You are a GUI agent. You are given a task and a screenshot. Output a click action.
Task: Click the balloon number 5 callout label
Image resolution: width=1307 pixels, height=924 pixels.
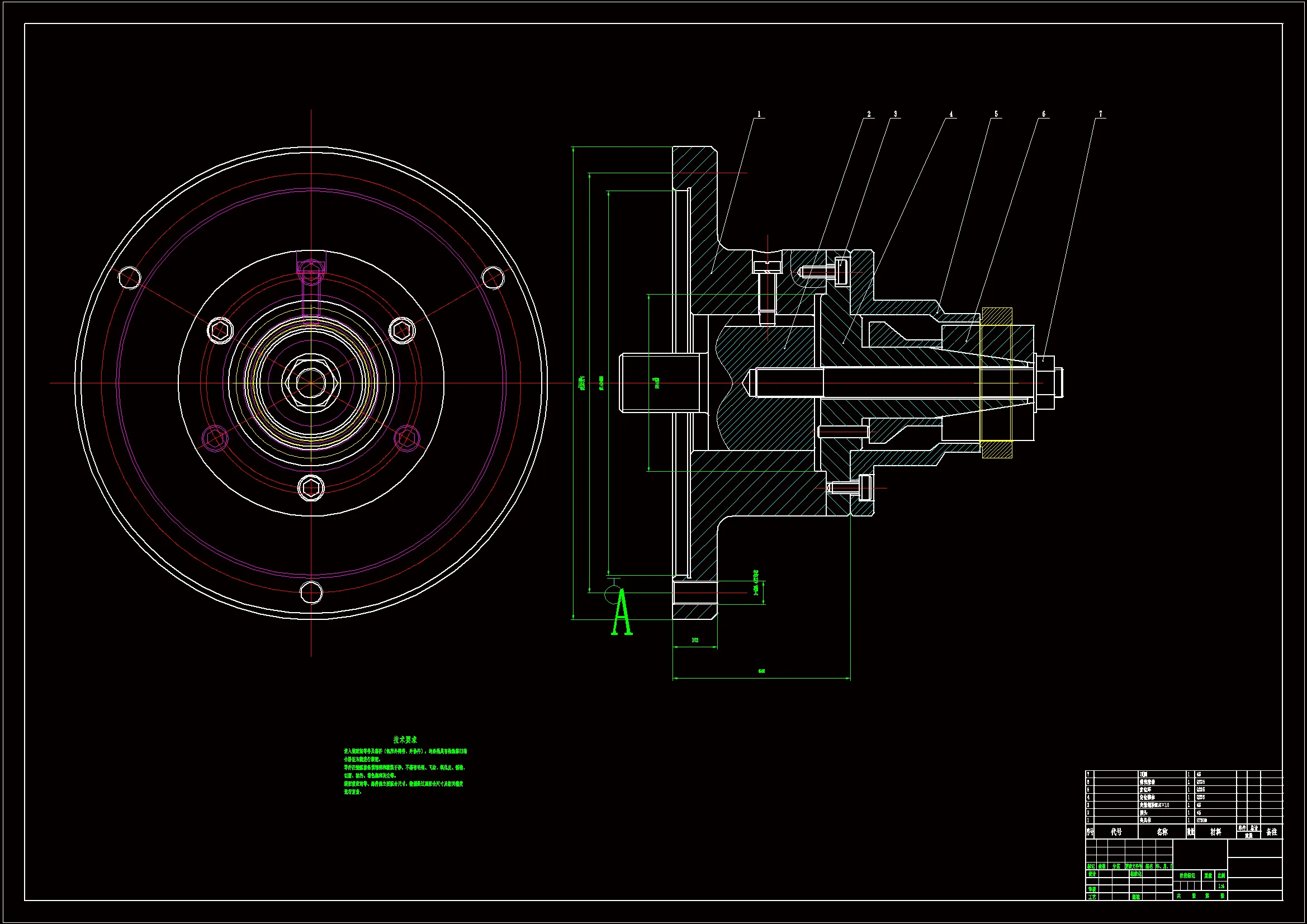(x=996, y=115)
